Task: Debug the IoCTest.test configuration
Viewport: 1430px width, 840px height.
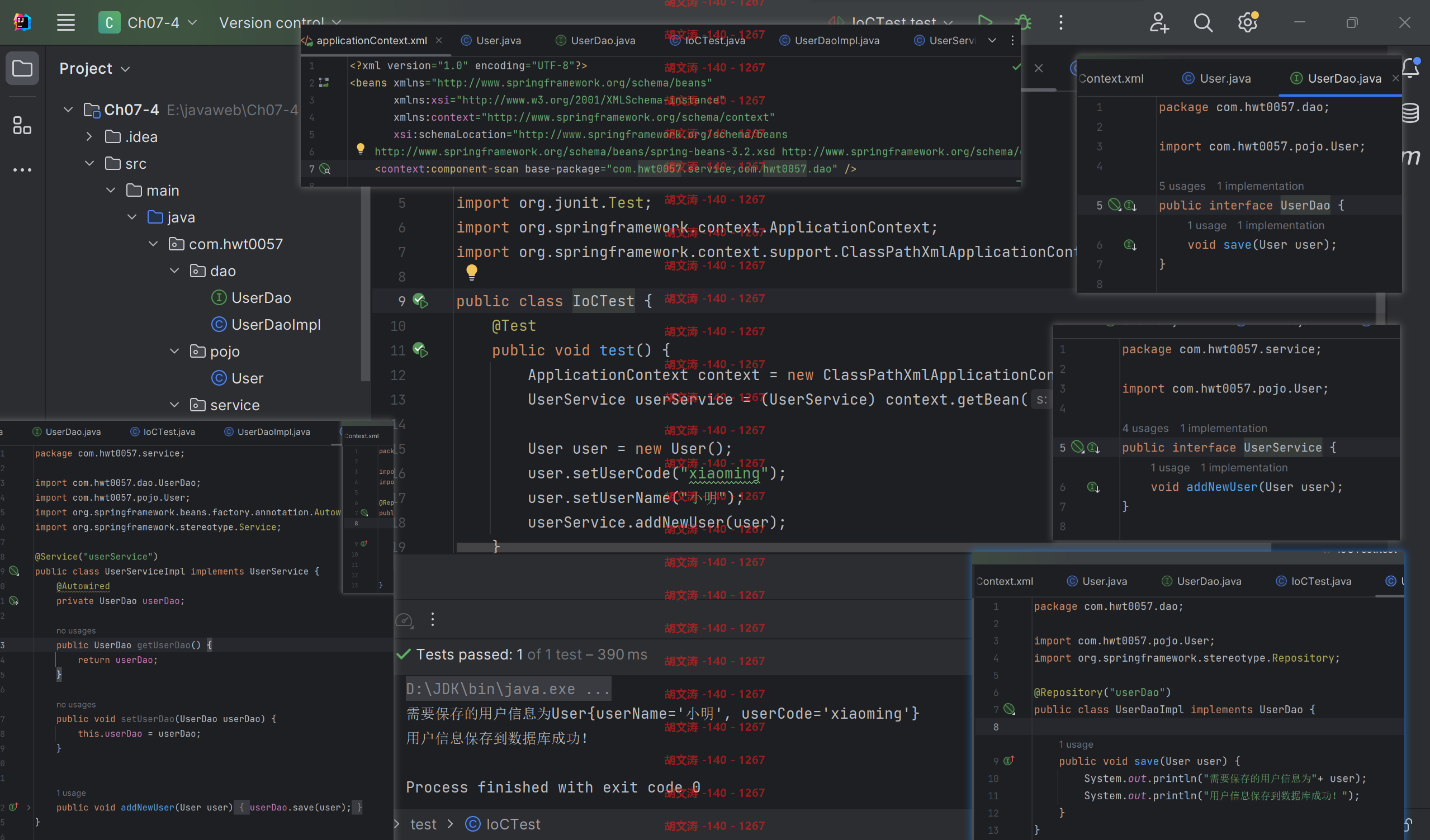Action: [1023, 23]
